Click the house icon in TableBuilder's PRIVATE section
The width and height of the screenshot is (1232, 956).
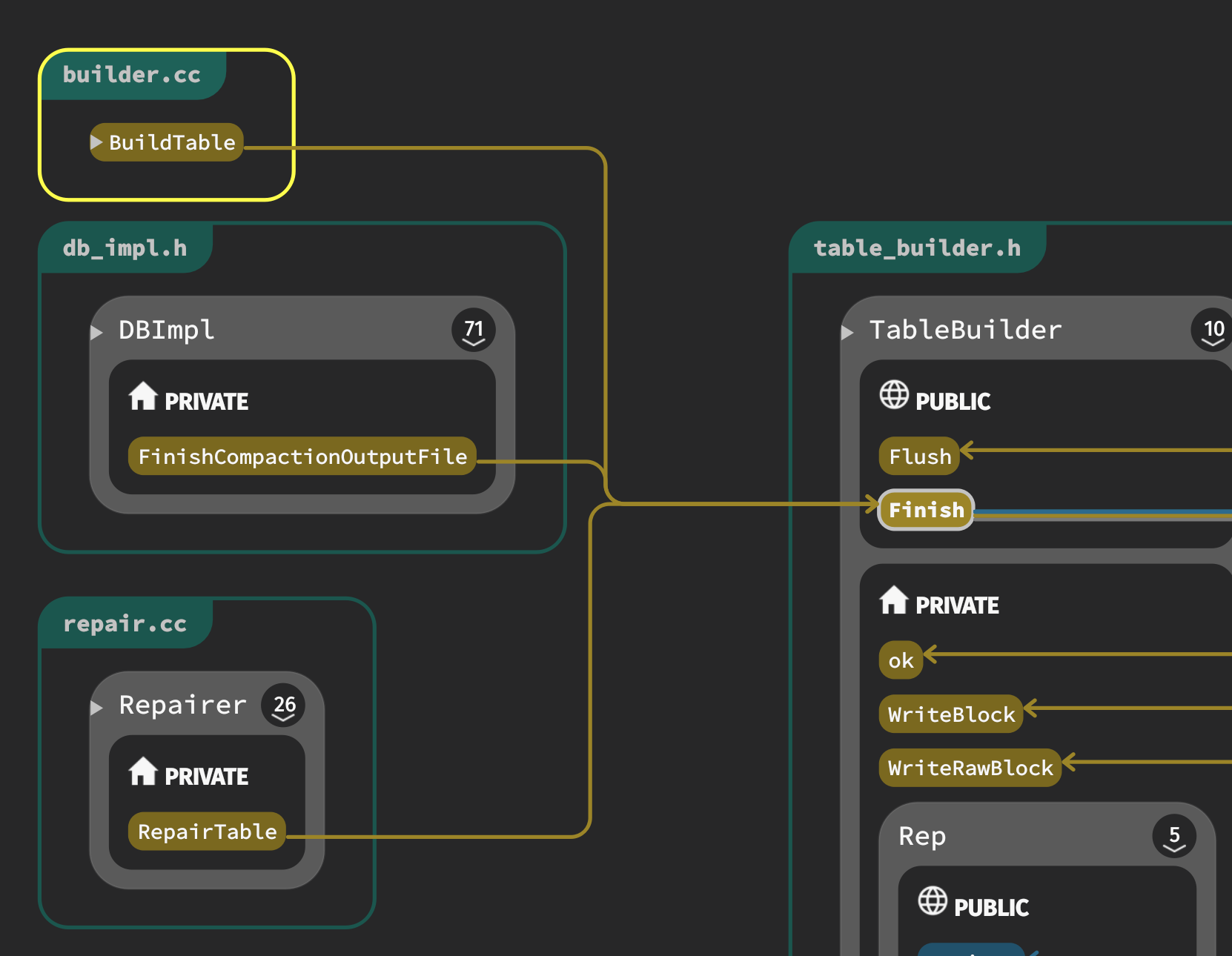pos(893,600)
